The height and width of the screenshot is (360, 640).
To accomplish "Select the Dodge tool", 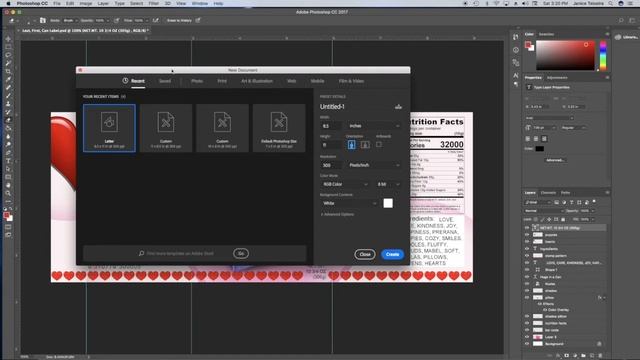I will coord(8,144).
